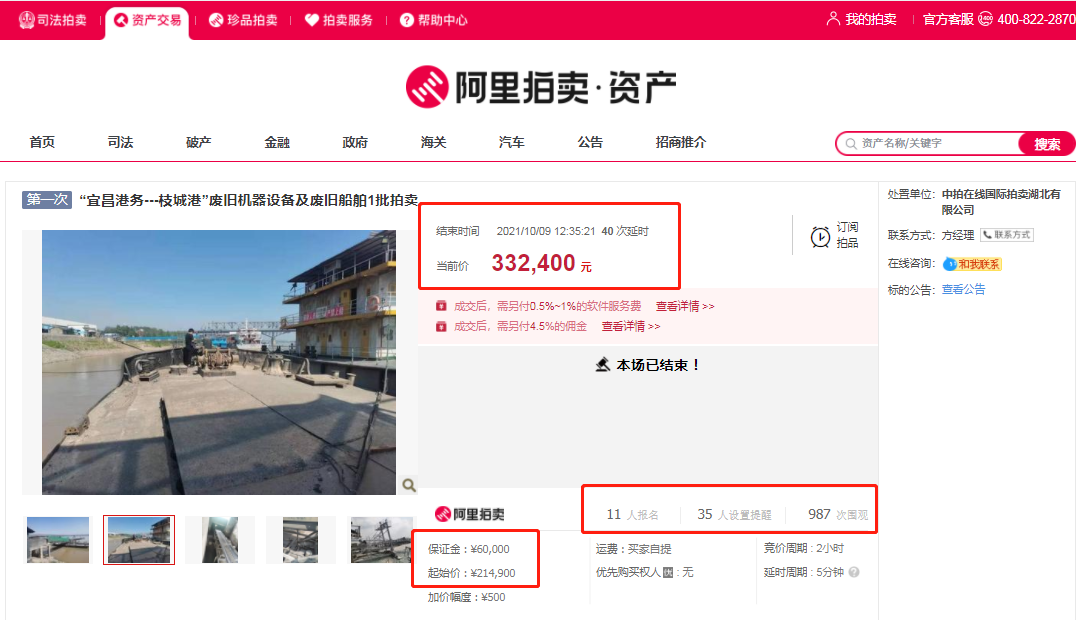The height and width of the screenshot is (620, 1076).
Task: Open the 司法 navigation item
Action: pos(120,142)
